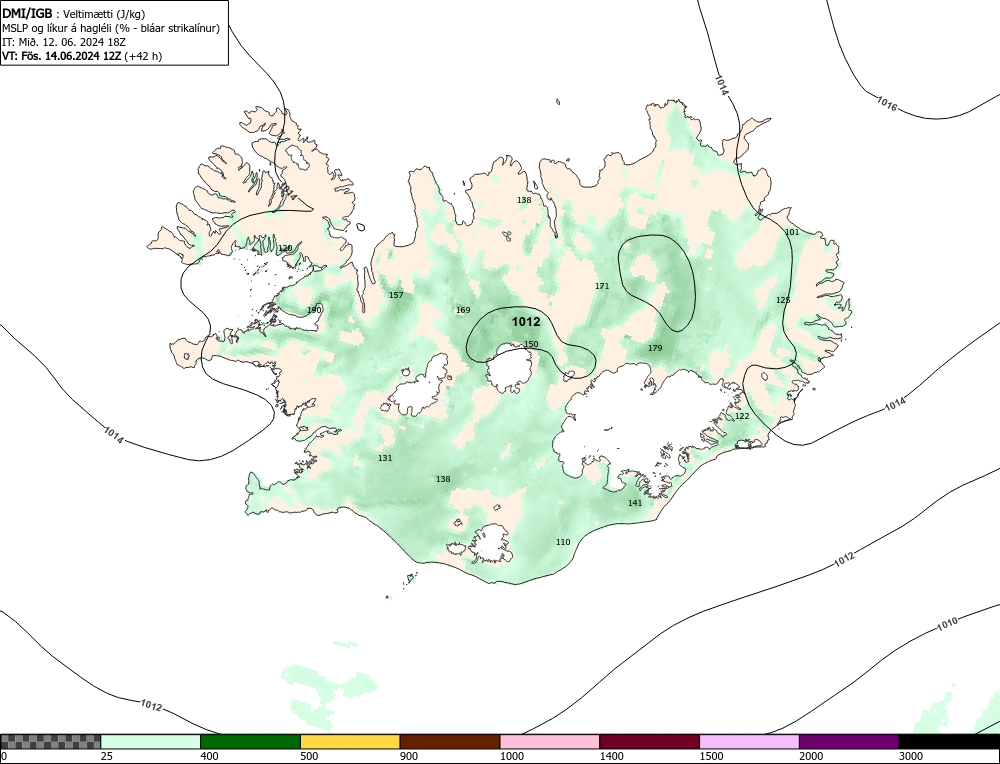Viewport: 1000px width, 764px height.
Task: Click the CAPE value 120
Action: (x=285, y=247)
